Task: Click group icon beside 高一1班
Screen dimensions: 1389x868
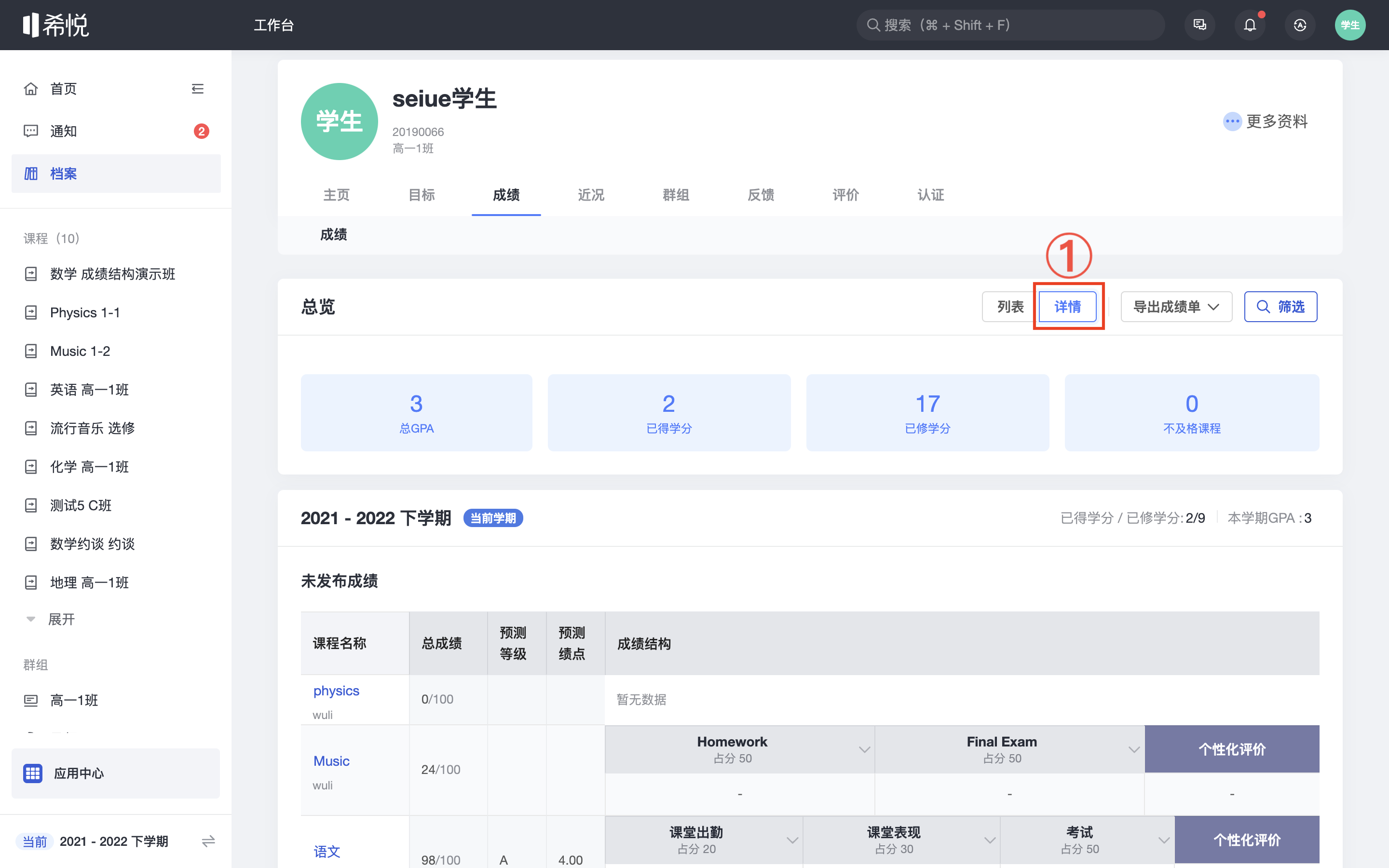Action: point(31,700)
